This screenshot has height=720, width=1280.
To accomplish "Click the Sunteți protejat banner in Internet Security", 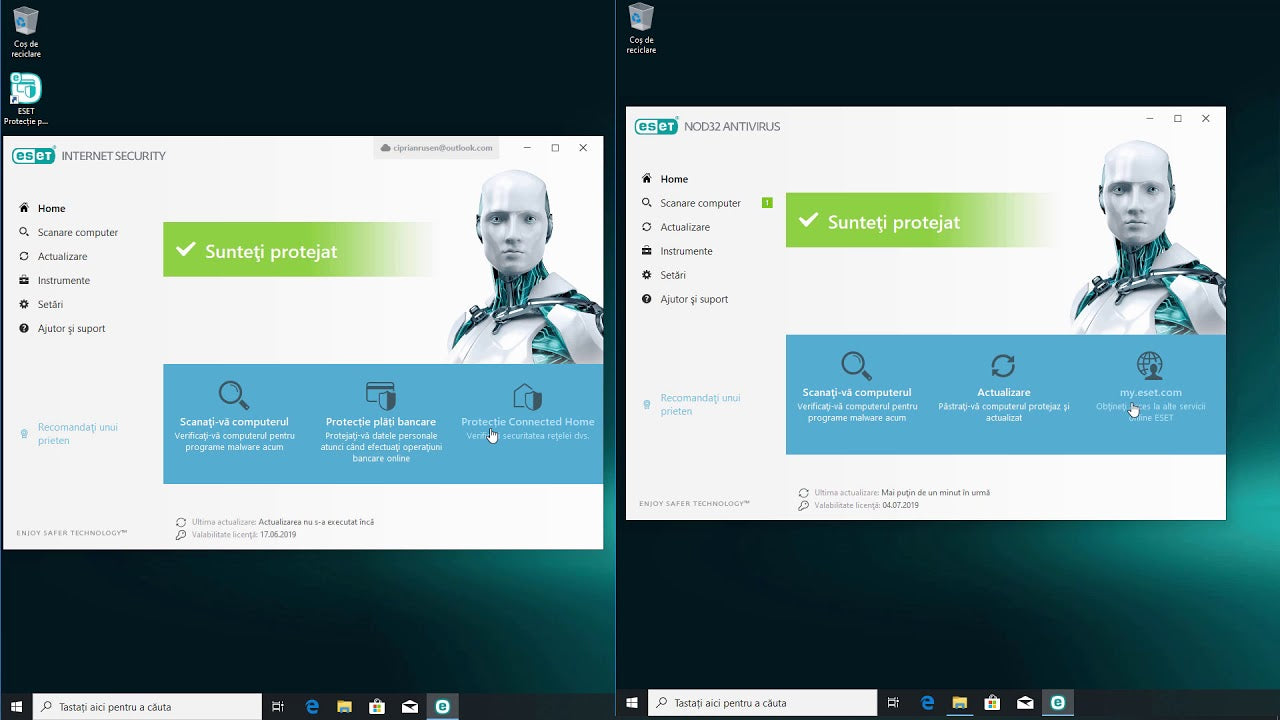I will click(x=300, y=250).
